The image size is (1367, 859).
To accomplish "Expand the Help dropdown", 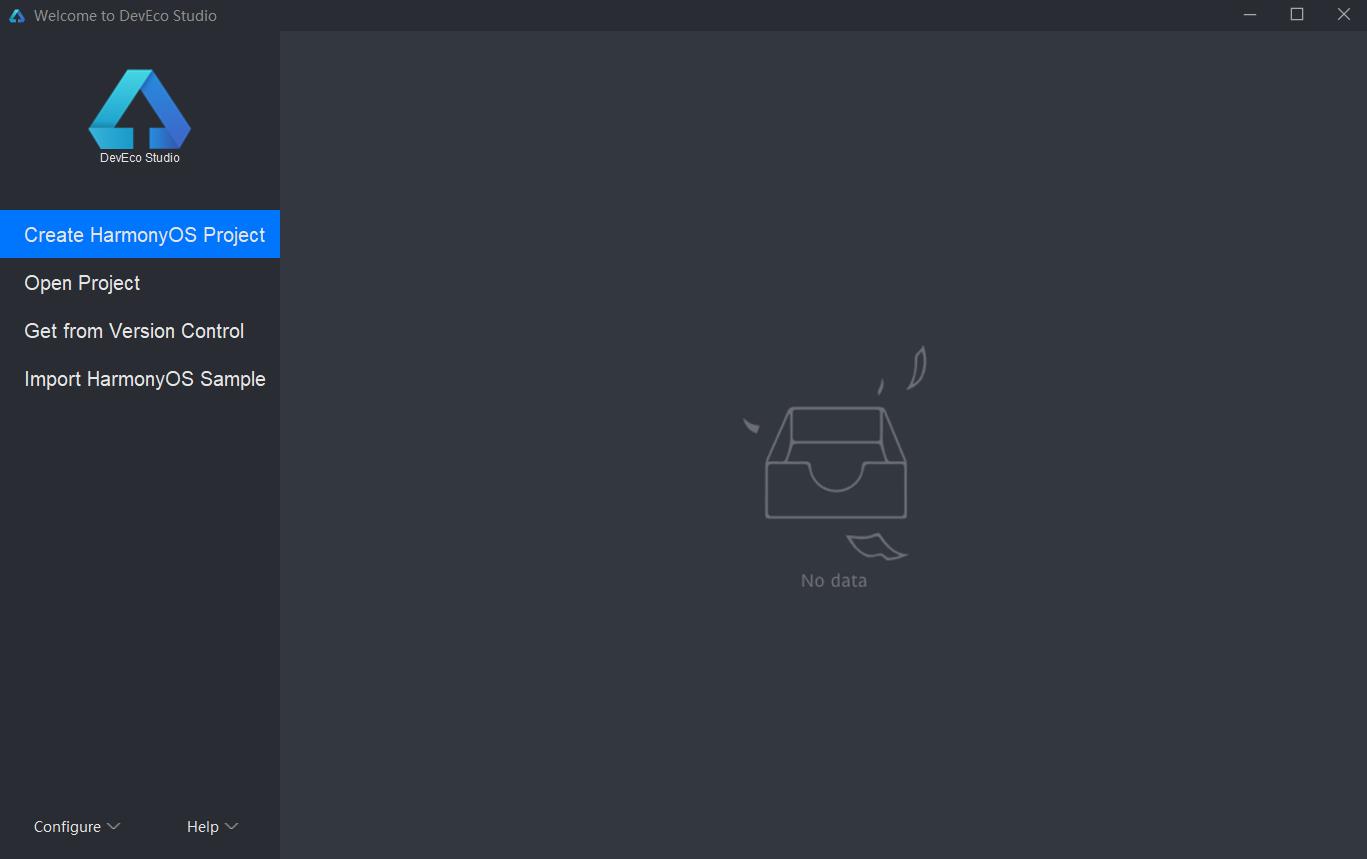I will (x=212, y=826).
